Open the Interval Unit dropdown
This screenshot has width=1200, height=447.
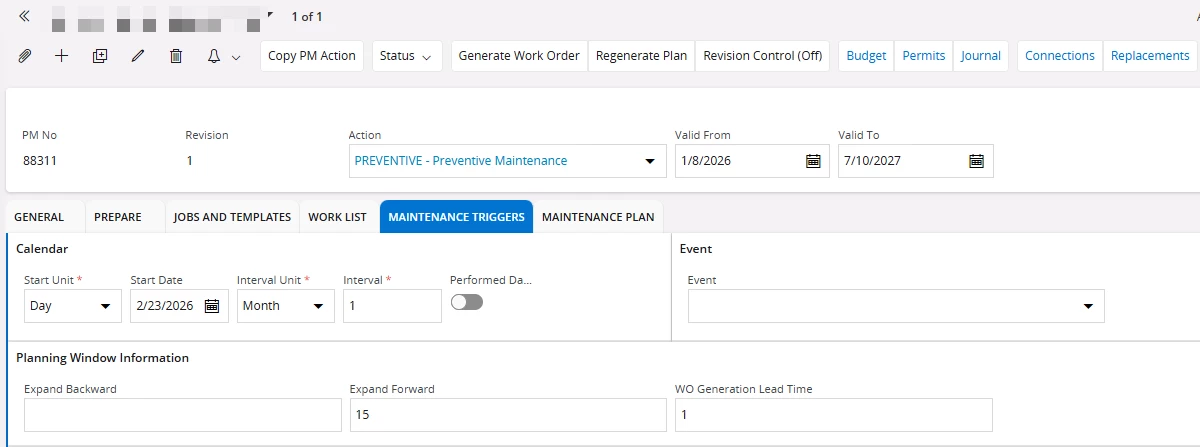click(x=318, y=306)
